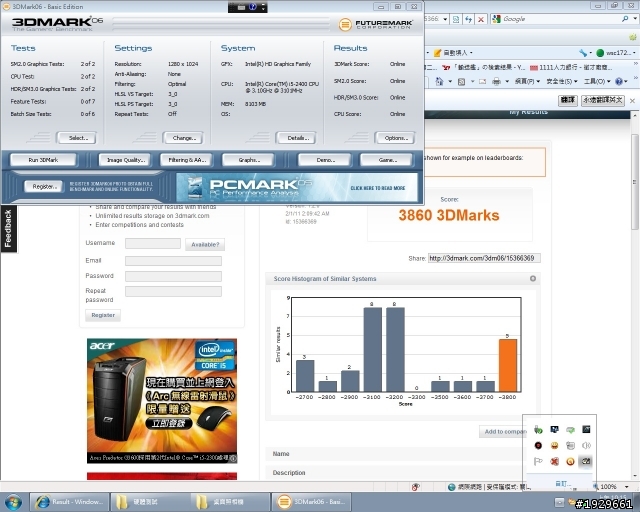The height and width of the screenshot is (512, 640).
Task: Click the search magnifier icon
Action: tap(625, 19)
